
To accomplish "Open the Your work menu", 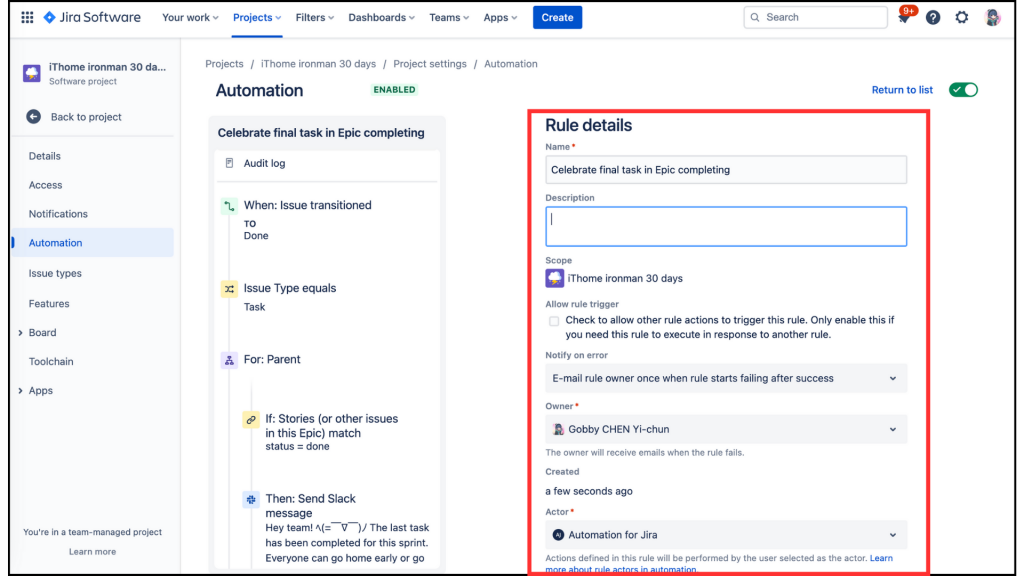I will tap(190, 18).
